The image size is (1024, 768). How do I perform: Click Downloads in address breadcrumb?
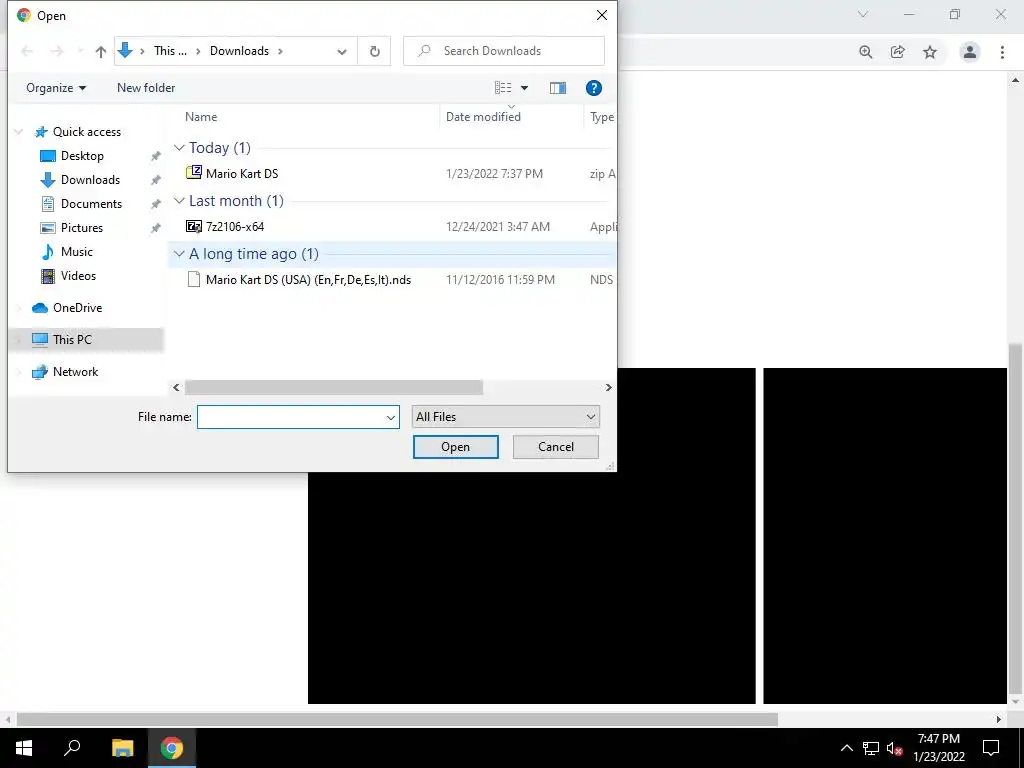239,51
